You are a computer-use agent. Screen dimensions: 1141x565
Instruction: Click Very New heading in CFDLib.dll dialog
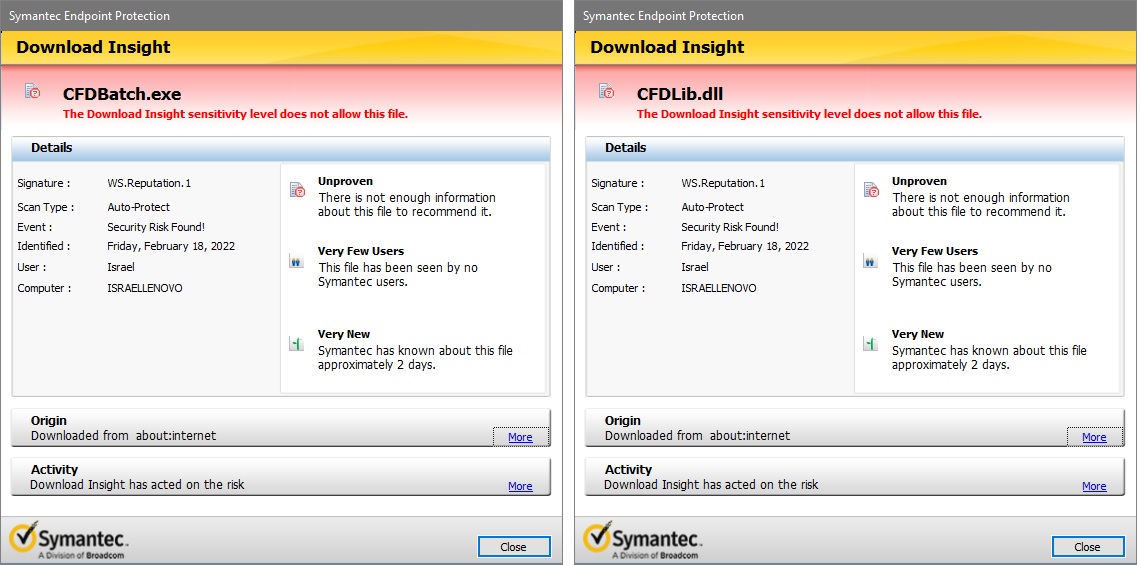(x=918, y=334)
